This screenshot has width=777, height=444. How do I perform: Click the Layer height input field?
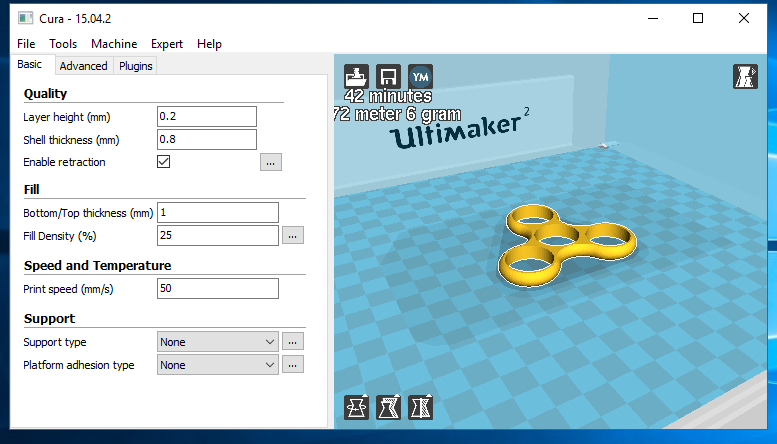[x=207, y=116]
